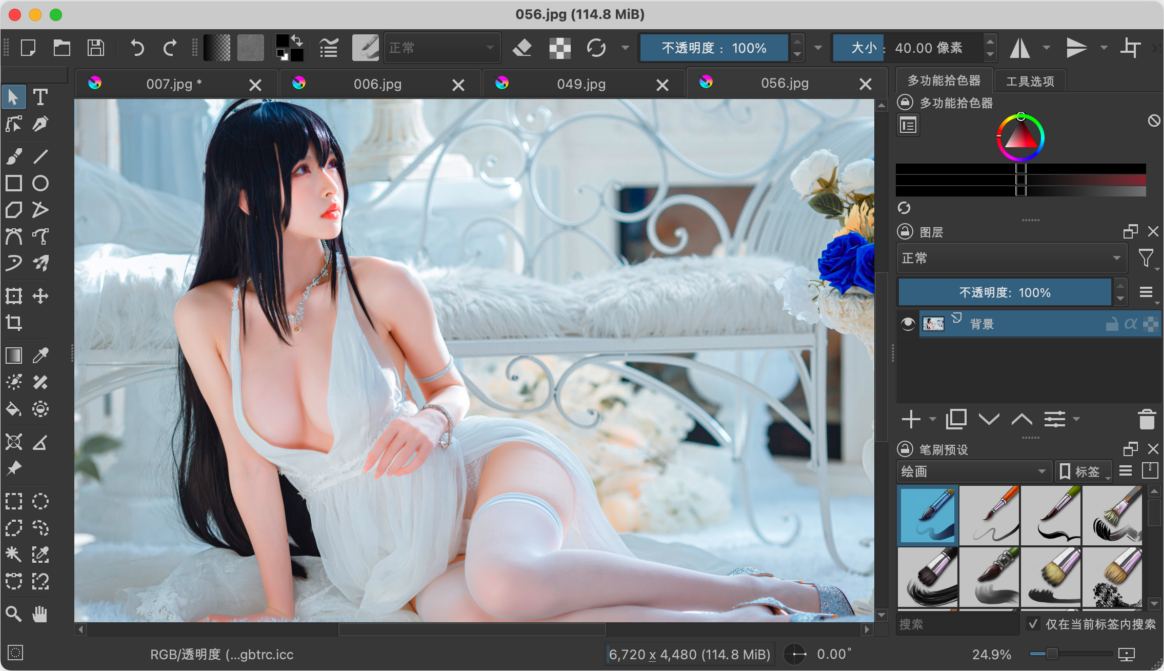1164x671 pixels.
Task: Move the layer down in stack
Action: [989, 419]
